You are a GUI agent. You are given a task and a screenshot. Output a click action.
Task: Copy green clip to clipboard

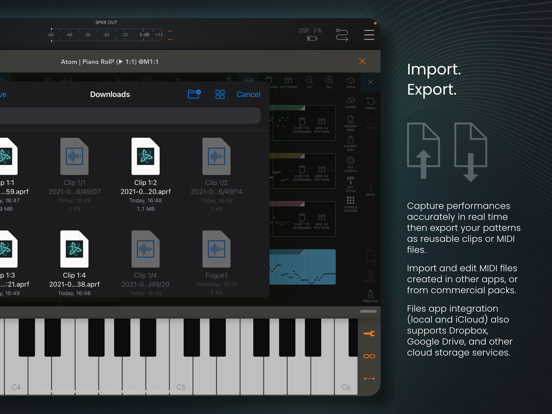click(x=302, y=125)
